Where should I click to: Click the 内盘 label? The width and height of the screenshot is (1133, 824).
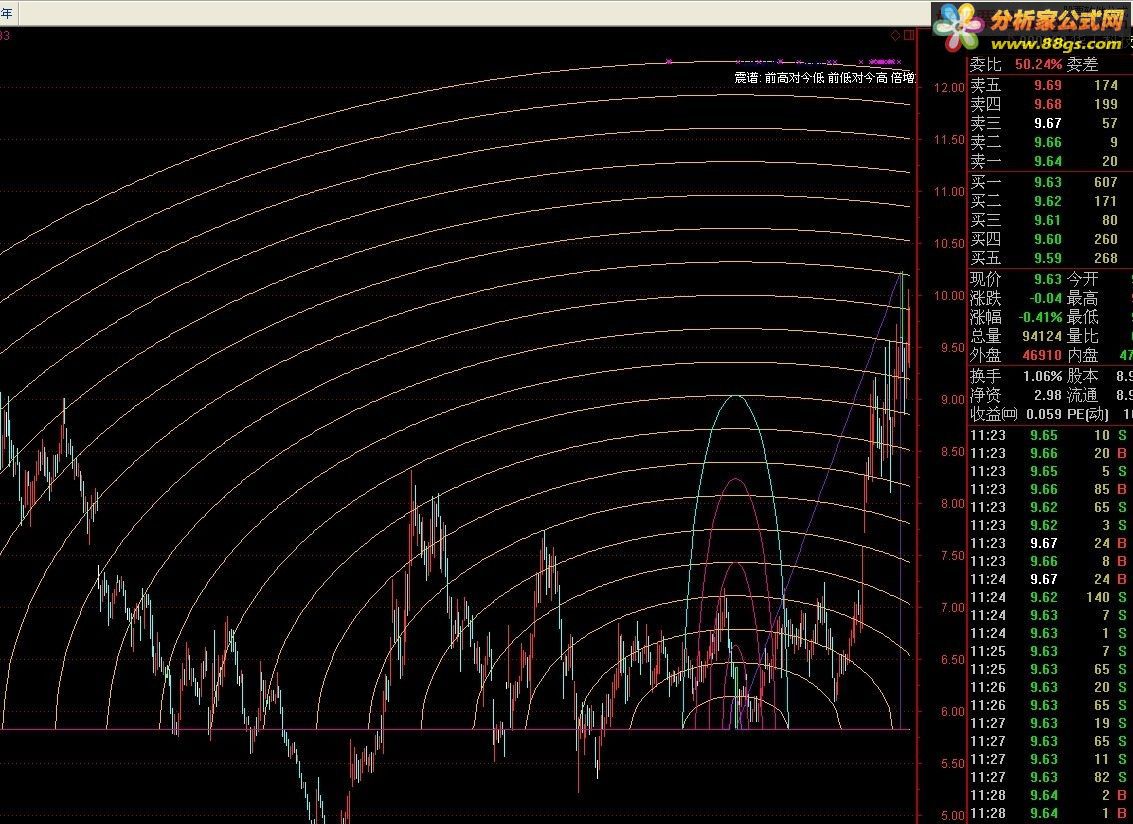pyautogui.click(x=1082, y=356)
